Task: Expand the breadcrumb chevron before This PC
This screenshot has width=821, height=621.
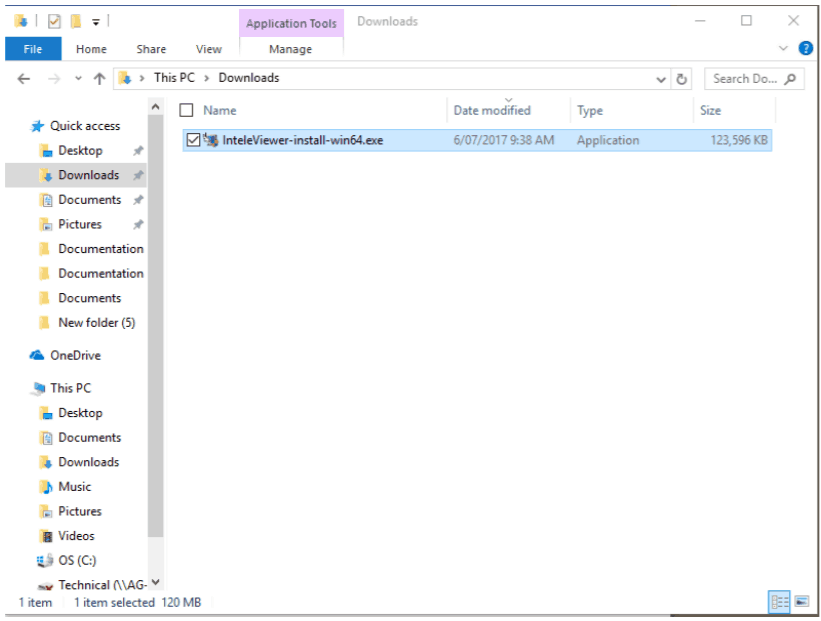Action: click(x=141, y=79)
